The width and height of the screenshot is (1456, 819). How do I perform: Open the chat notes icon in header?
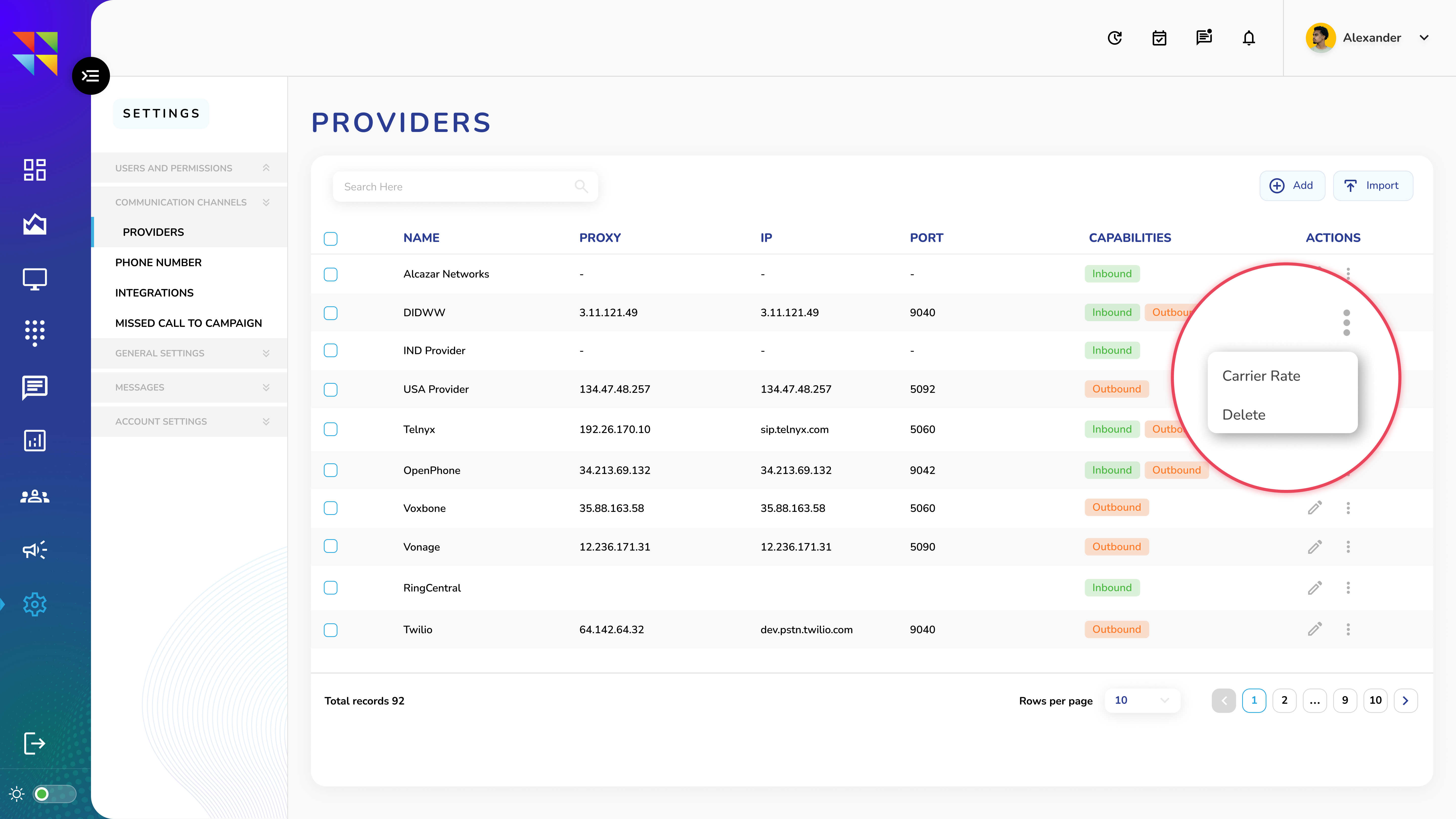coord(1204,37)
